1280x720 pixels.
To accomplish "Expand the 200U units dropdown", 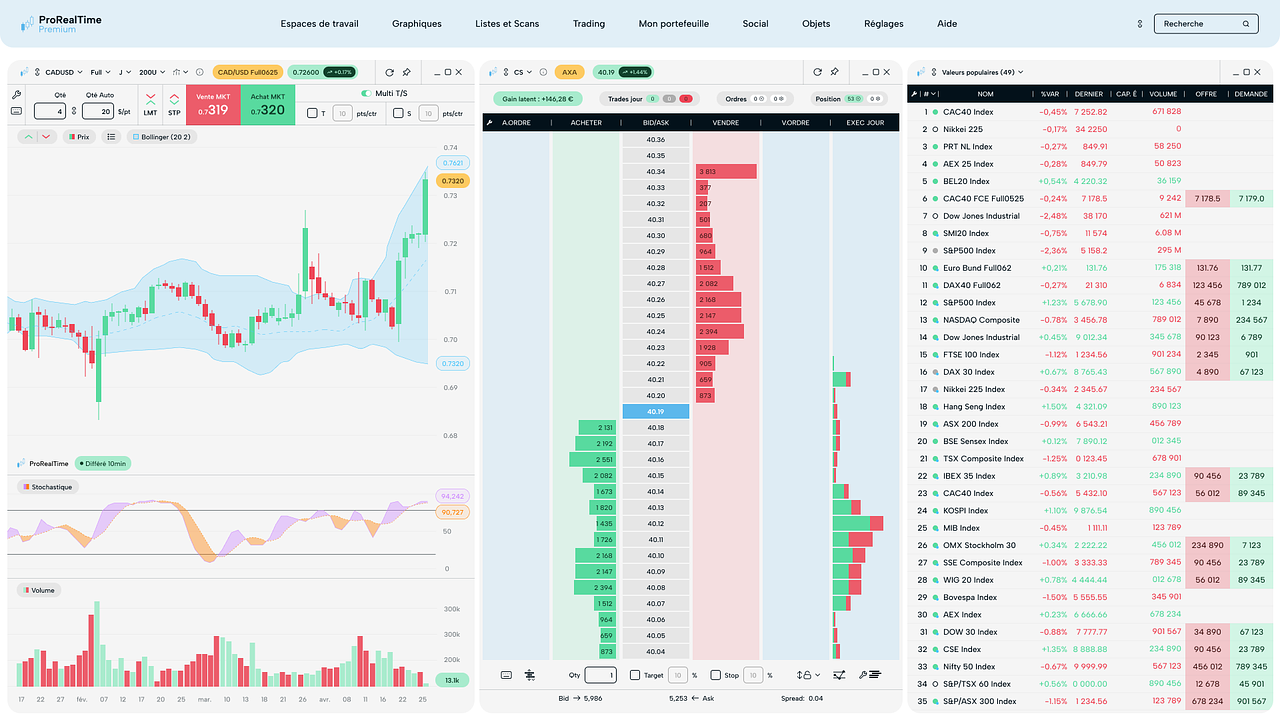I will tap(150, 72).
